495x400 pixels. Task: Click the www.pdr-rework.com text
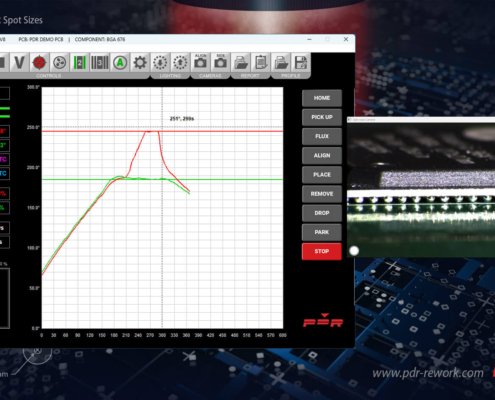point(428,373)
